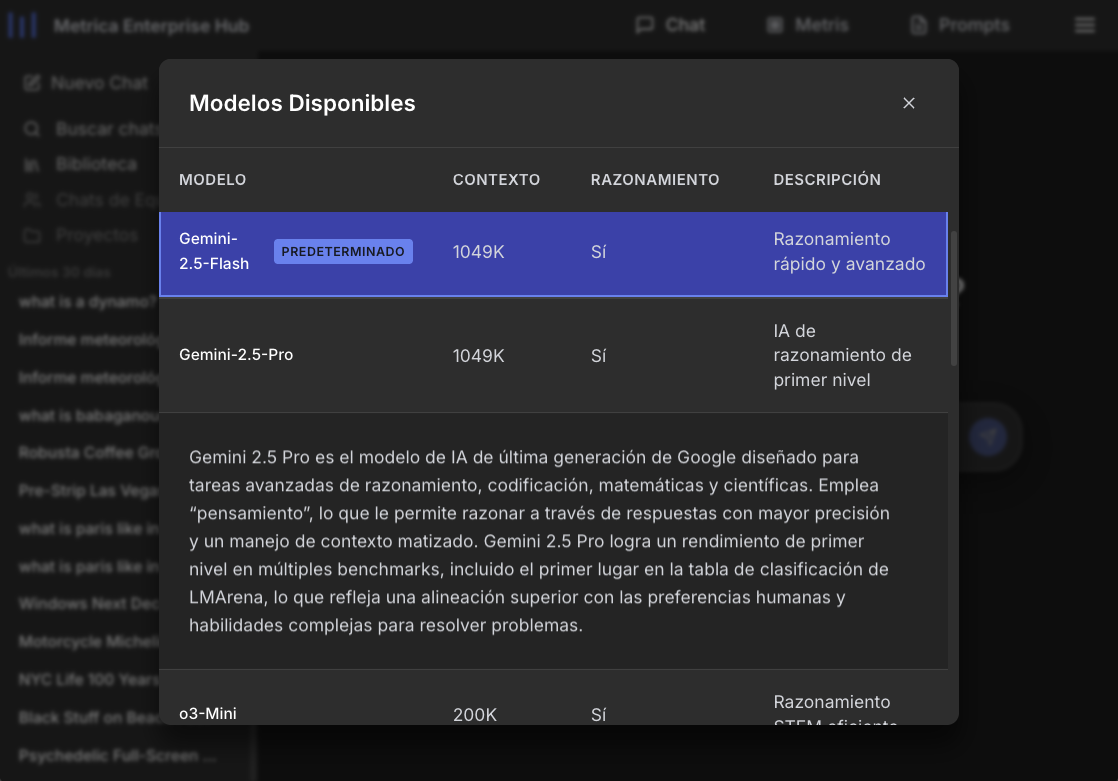
Task: Select the Metris item in top navigation
Action: pos(806,25)
